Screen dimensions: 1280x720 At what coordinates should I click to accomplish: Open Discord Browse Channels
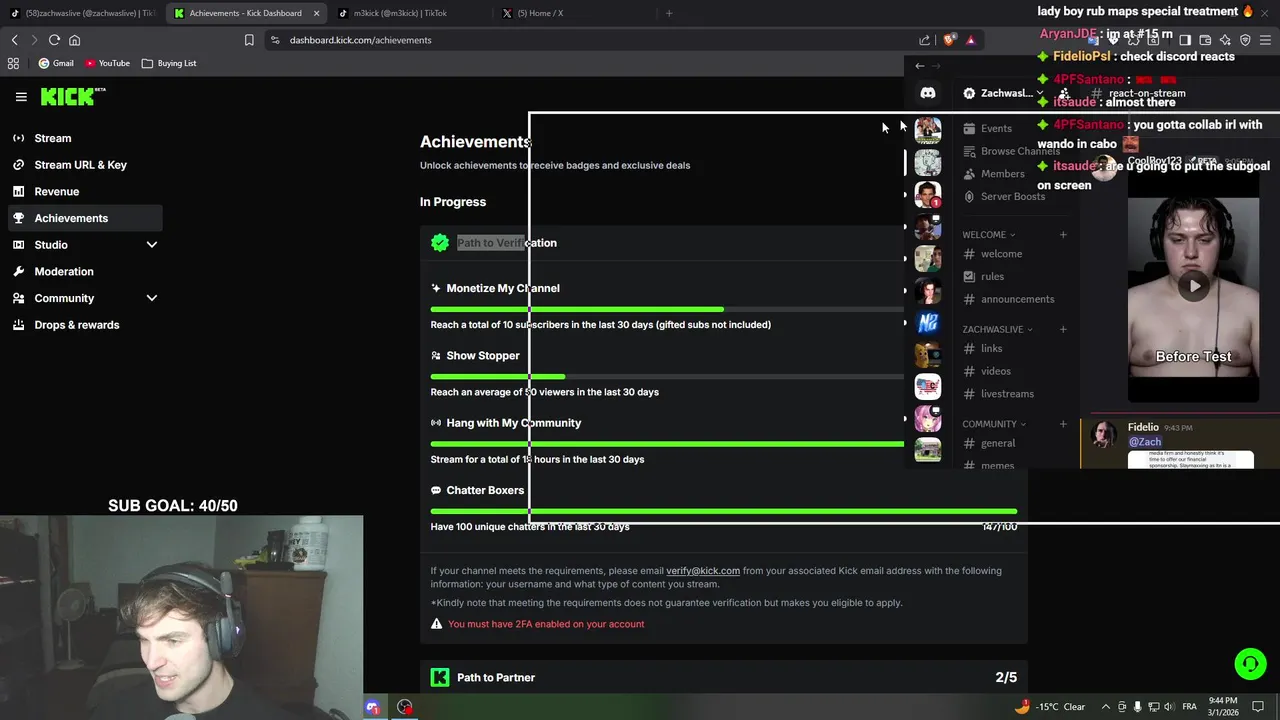click(x=1010, y=151)
